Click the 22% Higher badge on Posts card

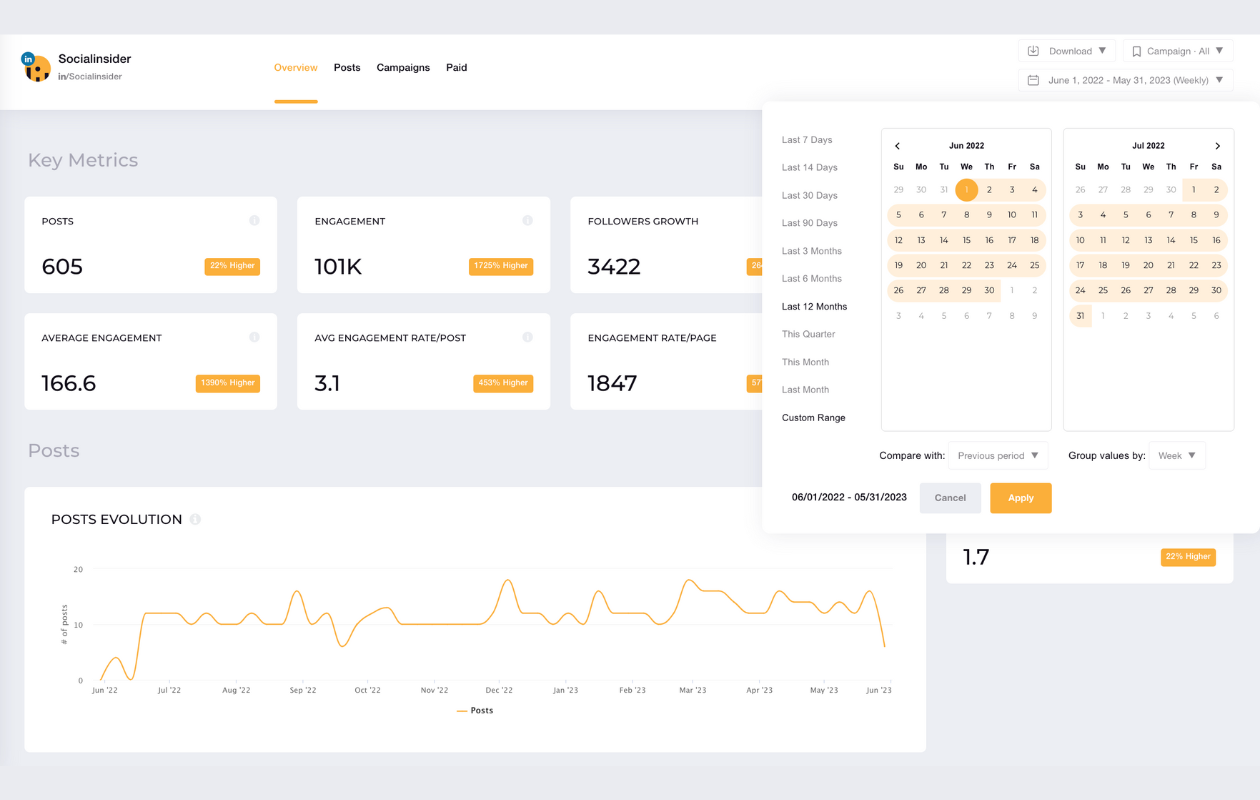coord(232,266)
